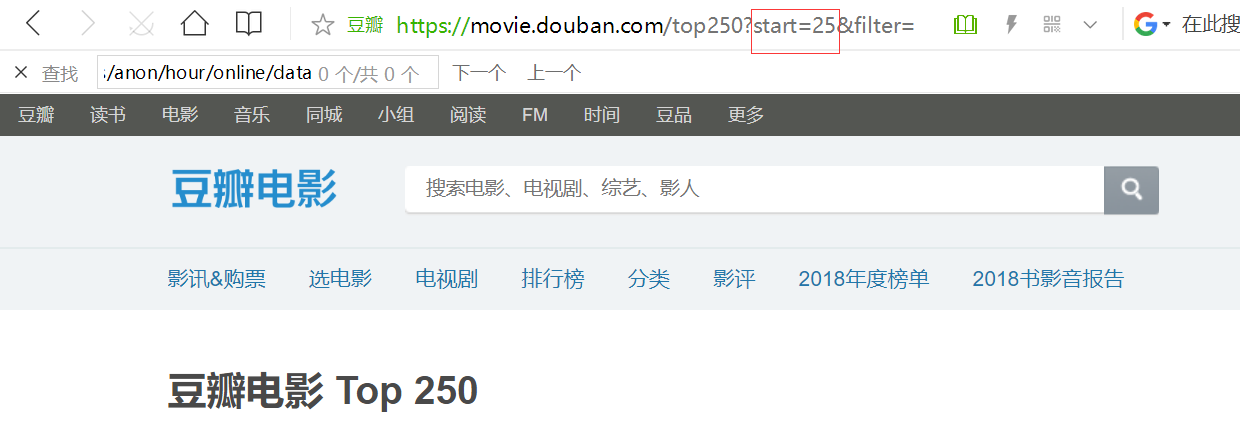
Task: Open the bookmarks book icon
Action: point(249,24)
